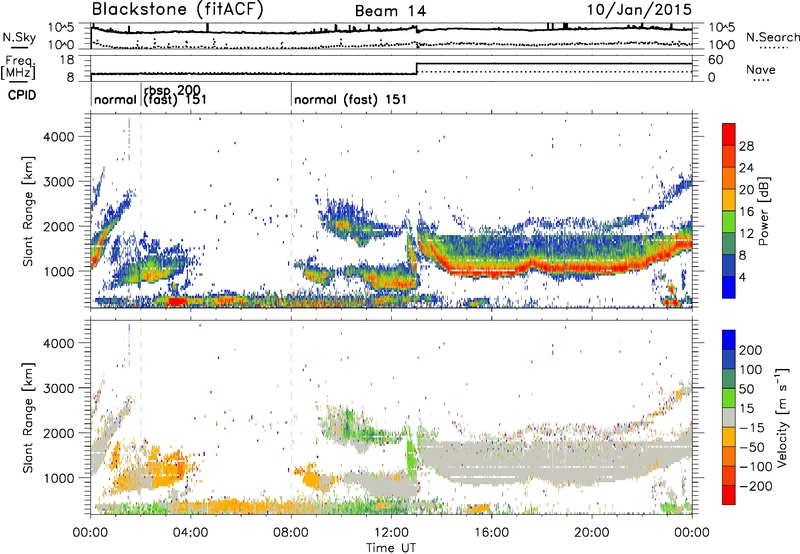Click the red bottom of the velocity colorbar
The image size is (800, 554).
pyautogui.click(x=729, y=495)
